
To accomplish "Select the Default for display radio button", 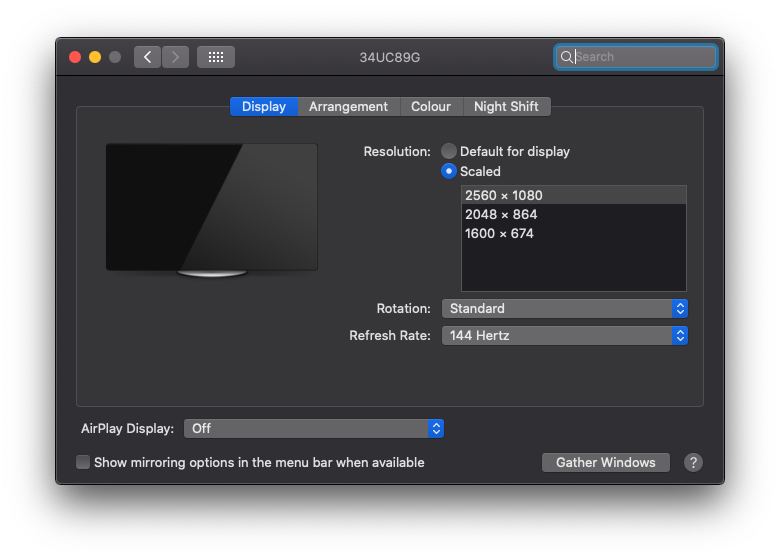I will point(449,151).
